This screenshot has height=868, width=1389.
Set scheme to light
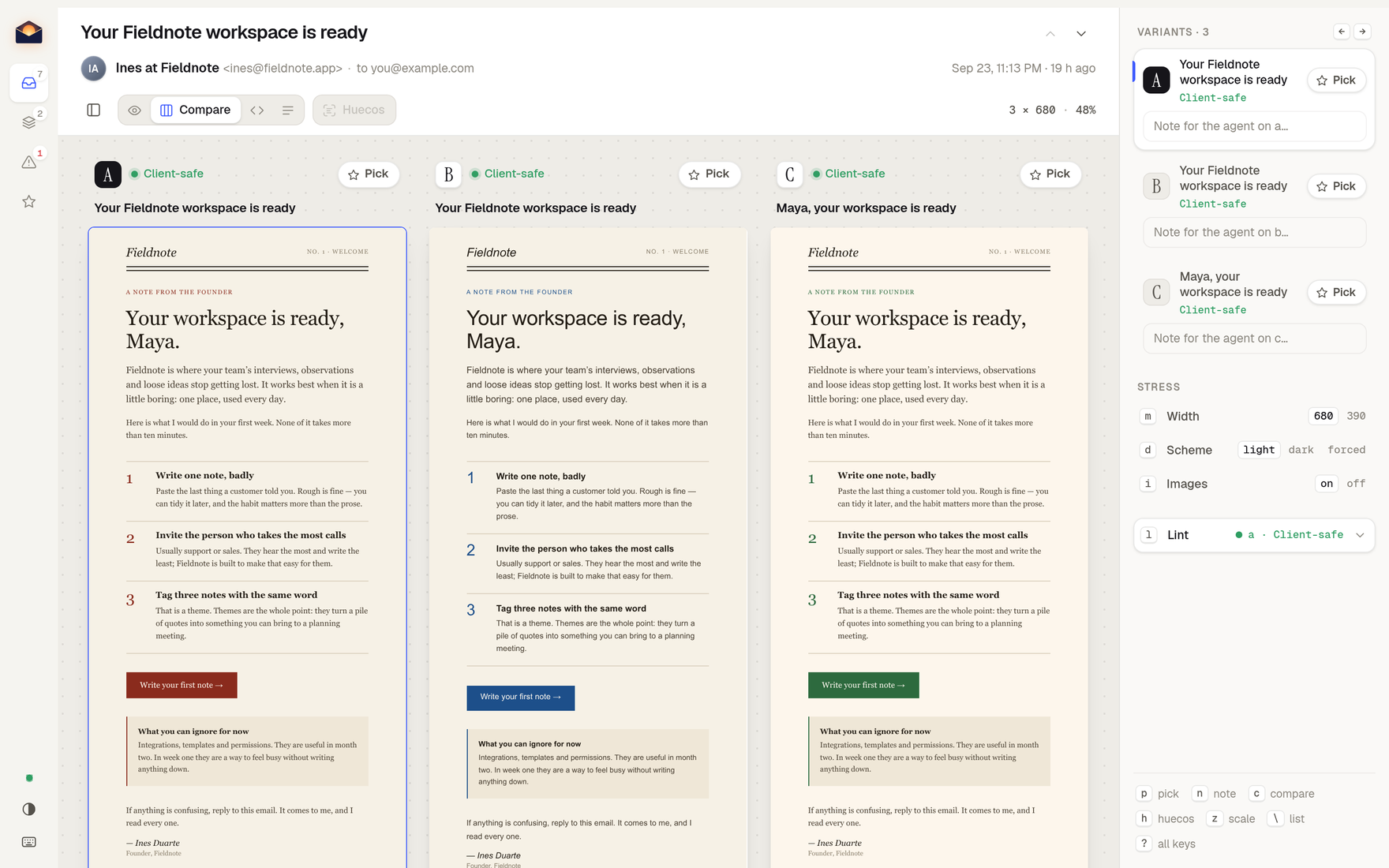tap(1259, 450)
